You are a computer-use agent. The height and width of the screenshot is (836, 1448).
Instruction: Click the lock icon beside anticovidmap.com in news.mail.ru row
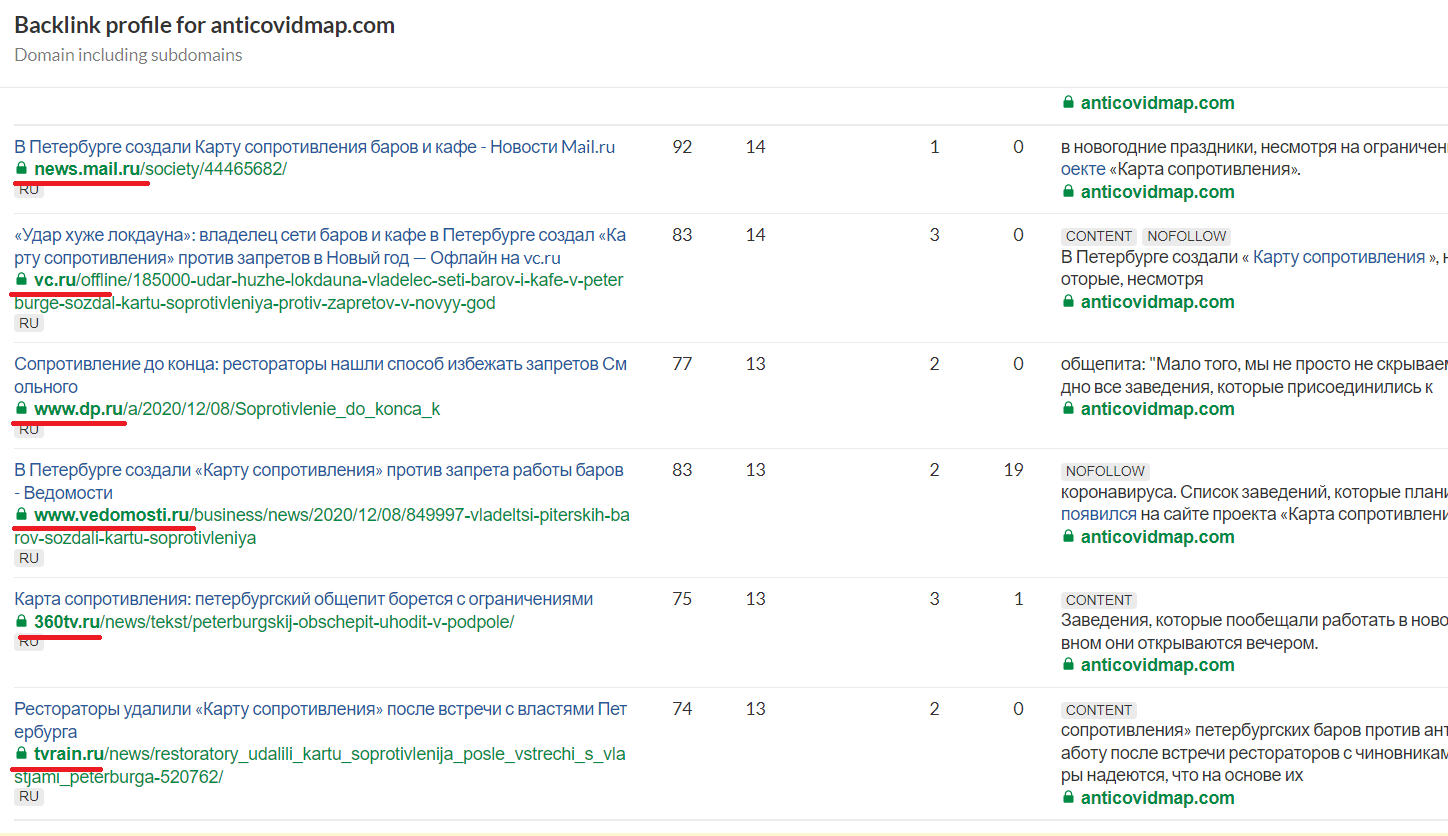(x=1068, y=192)
